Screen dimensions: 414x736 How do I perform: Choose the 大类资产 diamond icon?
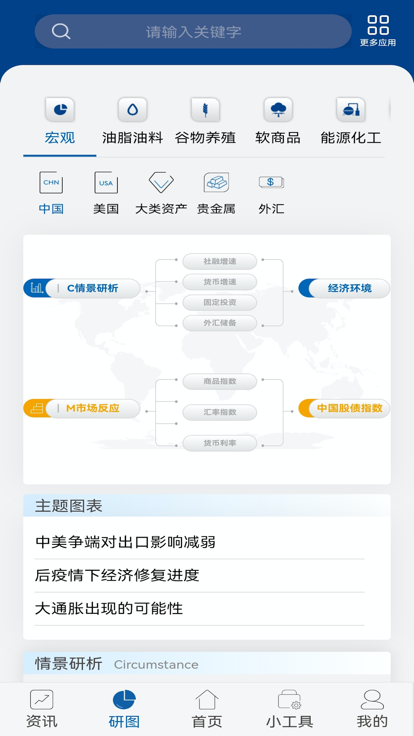(161, 183)
